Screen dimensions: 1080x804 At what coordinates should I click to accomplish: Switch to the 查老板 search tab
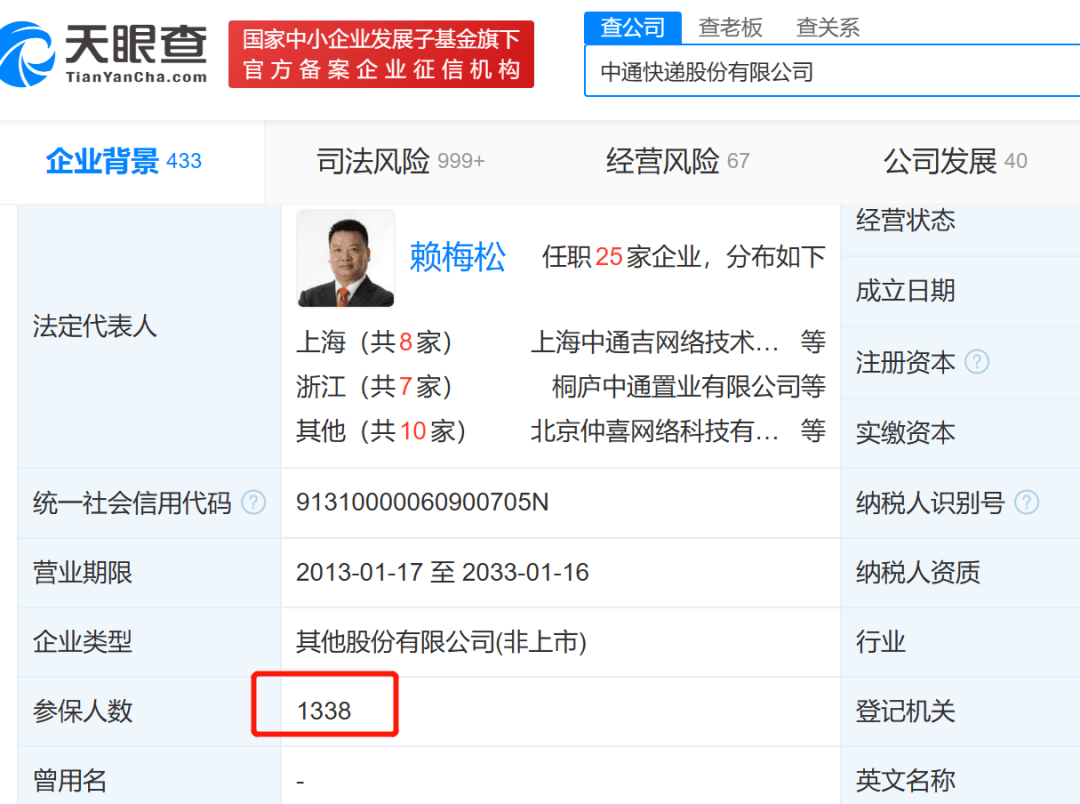[x=731, y=28]
